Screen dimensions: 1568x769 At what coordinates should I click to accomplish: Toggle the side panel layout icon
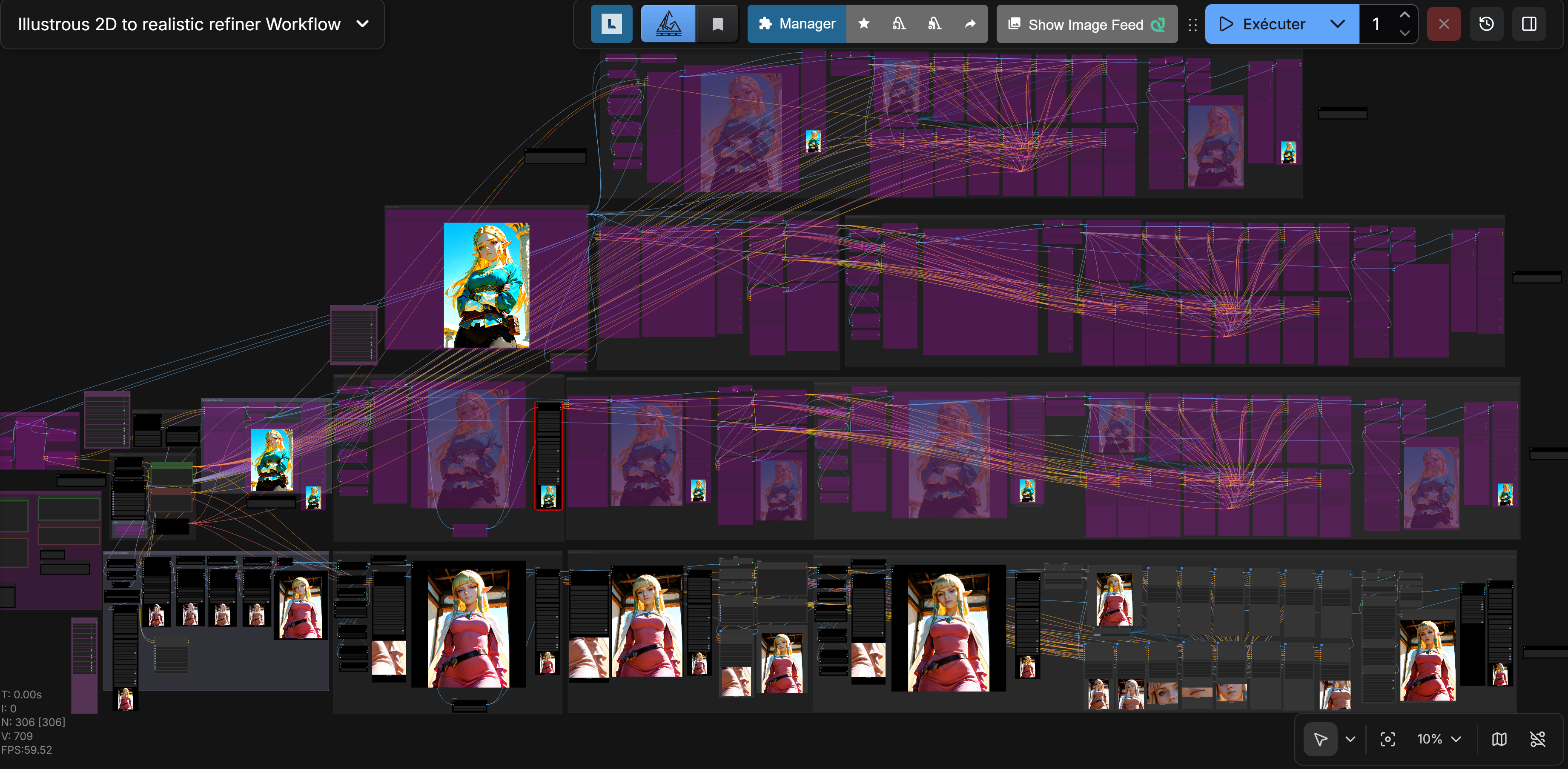pyautogui.click(x=1528, y=24)
